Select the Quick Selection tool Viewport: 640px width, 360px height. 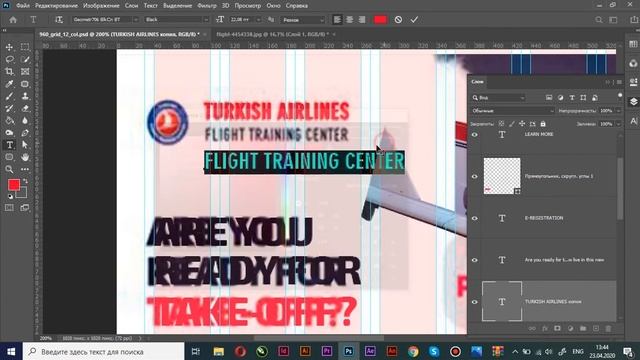click(25, 60)
